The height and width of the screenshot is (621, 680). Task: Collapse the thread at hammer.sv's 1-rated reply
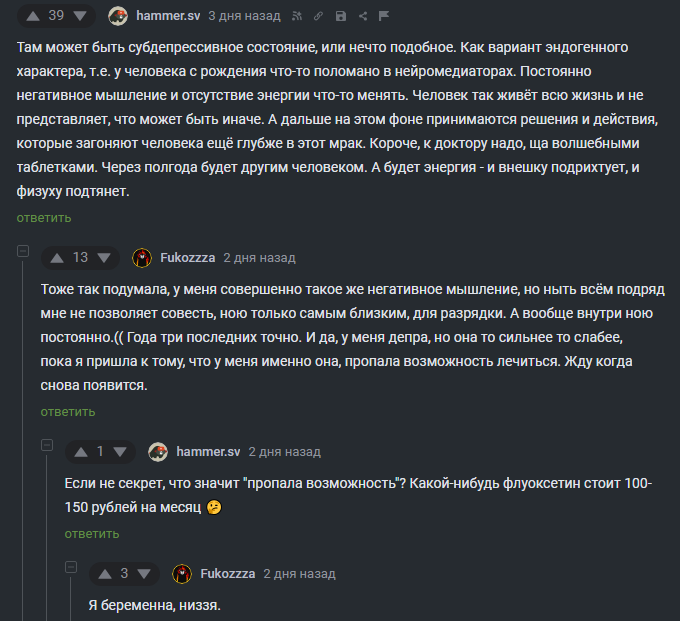(x=46, y=446)
